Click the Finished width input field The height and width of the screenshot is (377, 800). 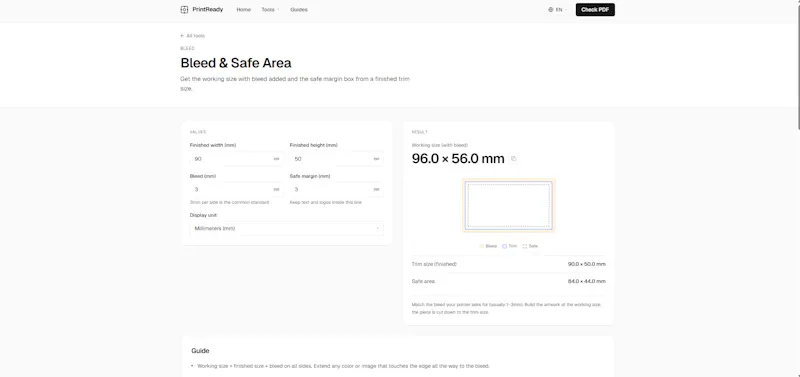click(x=236, y=159)
